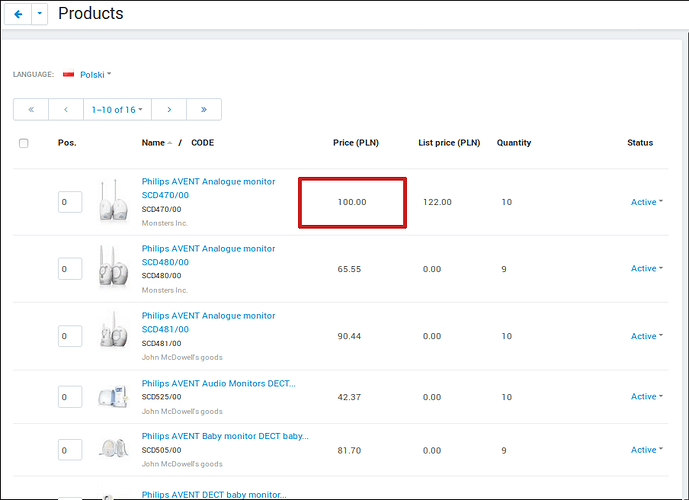Open Philips AVENT Analogue monitor SCD470/00 link
Viewport: 689px width, 500px height.
(208, 188)
